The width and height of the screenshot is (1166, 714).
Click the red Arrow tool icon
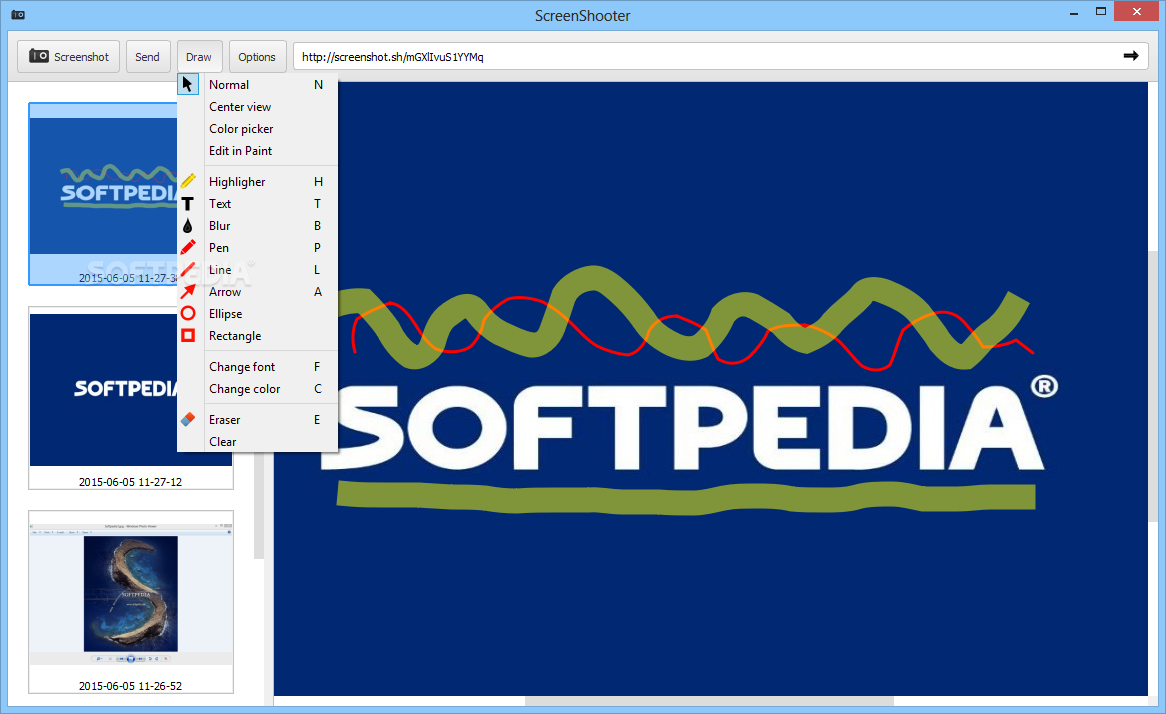pyautogui.click(x=188, y=291)
